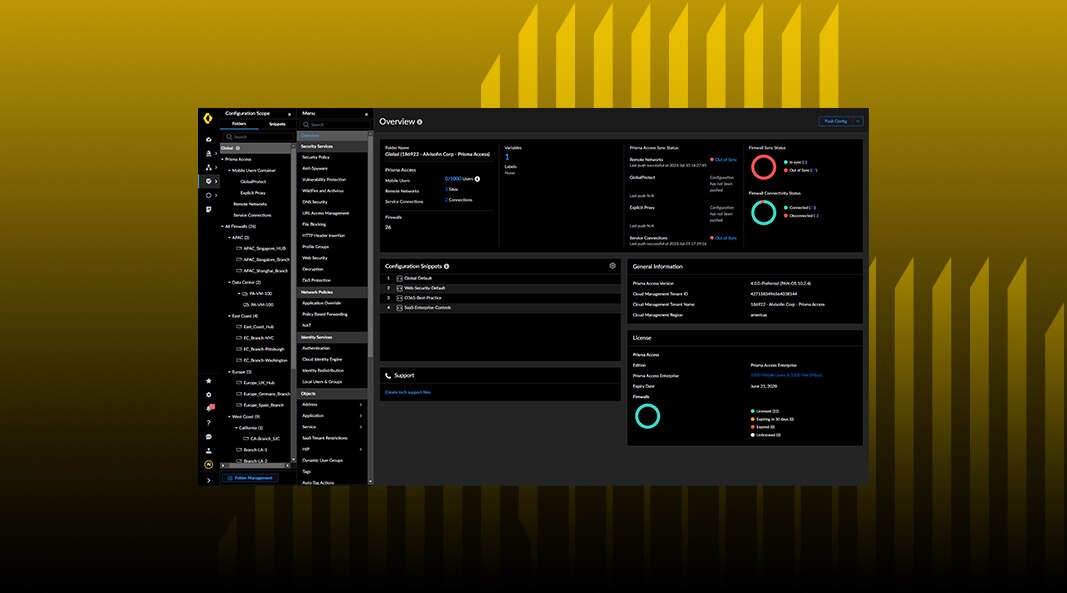This screenshot has height=593, width=1067.
Task: Click the Configuration Snippets gear icon
Action: (x=612, y=266)
